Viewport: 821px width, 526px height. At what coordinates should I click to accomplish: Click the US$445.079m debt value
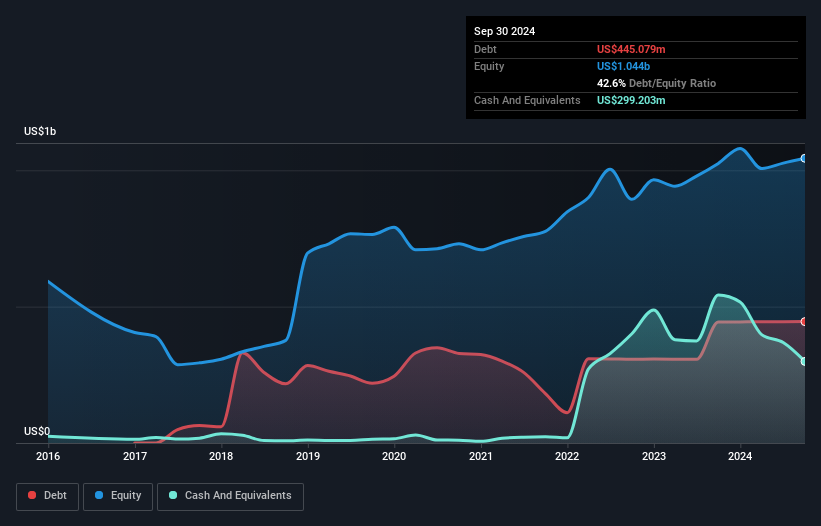[631, 49]
